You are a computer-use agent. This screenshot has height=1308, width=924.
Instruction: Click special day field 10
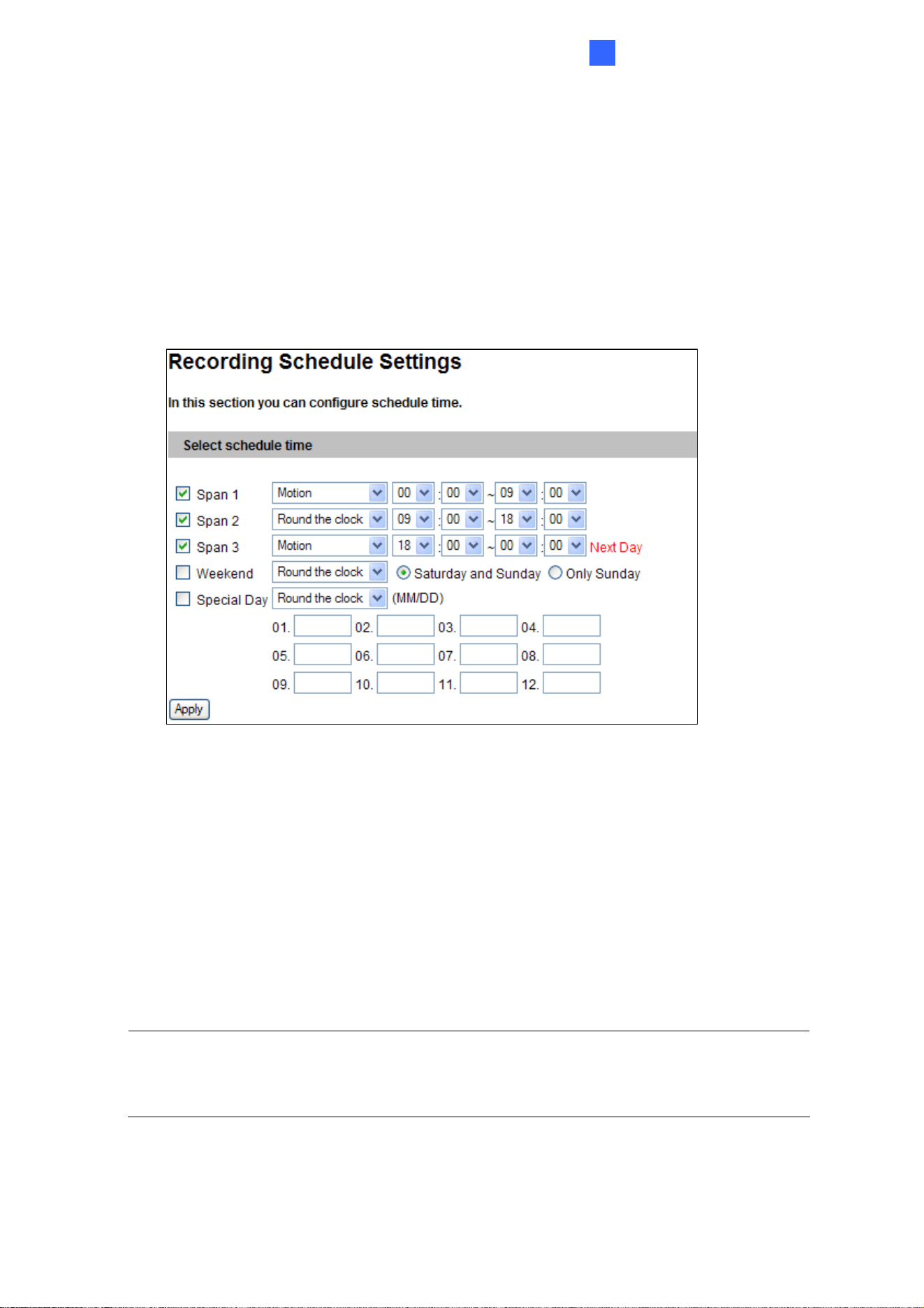click(x=406, y=683)
